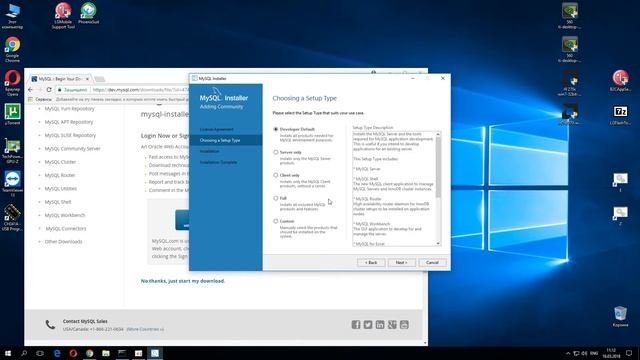Viewport: 640px width, 360px height.
Task: Select the MySQL Installer taskbar button
Action: [x=155, y=353]
